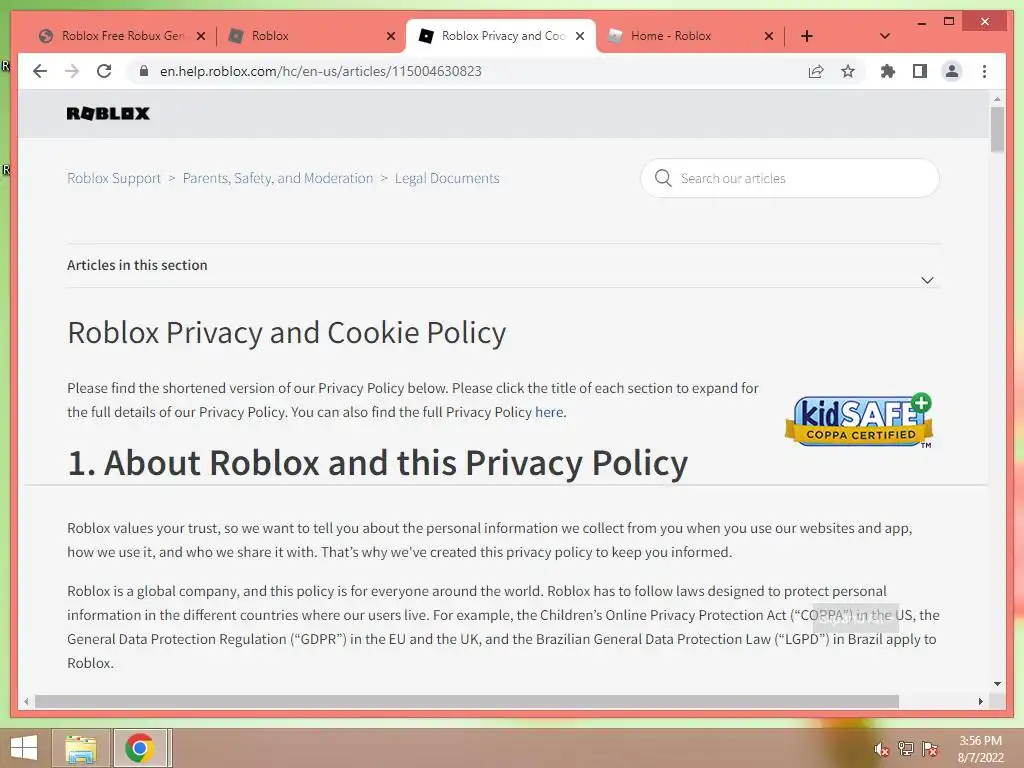This screenshot has width=1024, height=768.
Task: Click the search magnifier icon
Action: click(663, 178)
